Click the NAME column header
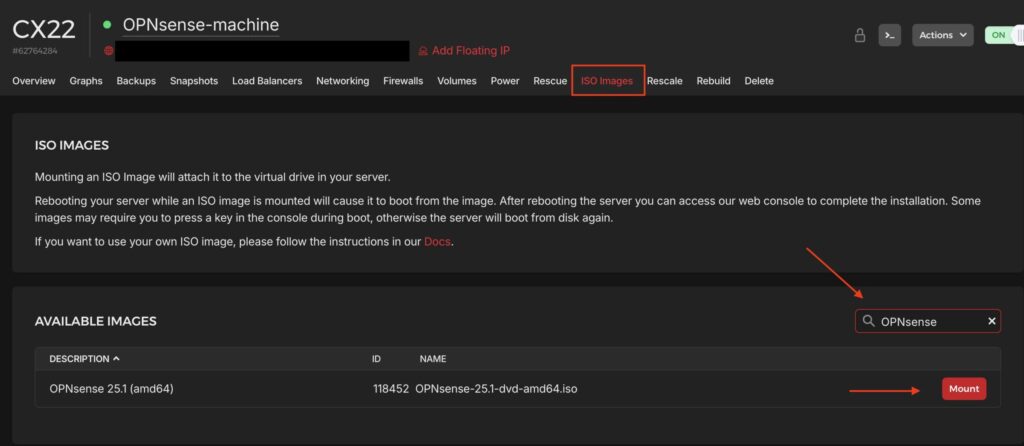This screenshot has height=446, width=1024. (432, 358)
